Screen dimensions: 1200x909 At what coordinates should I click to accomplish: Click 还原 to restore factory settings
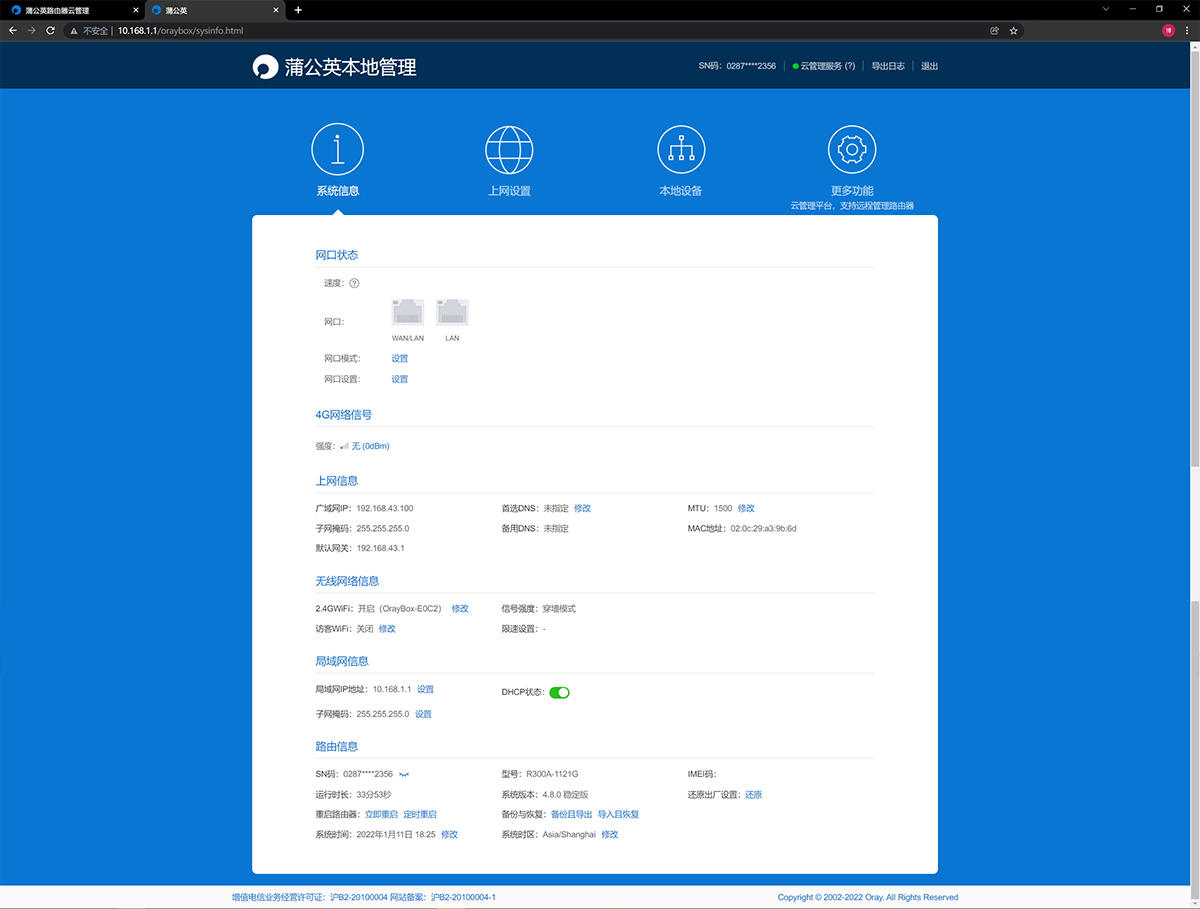pyautogui.click(x=753, y=795)
